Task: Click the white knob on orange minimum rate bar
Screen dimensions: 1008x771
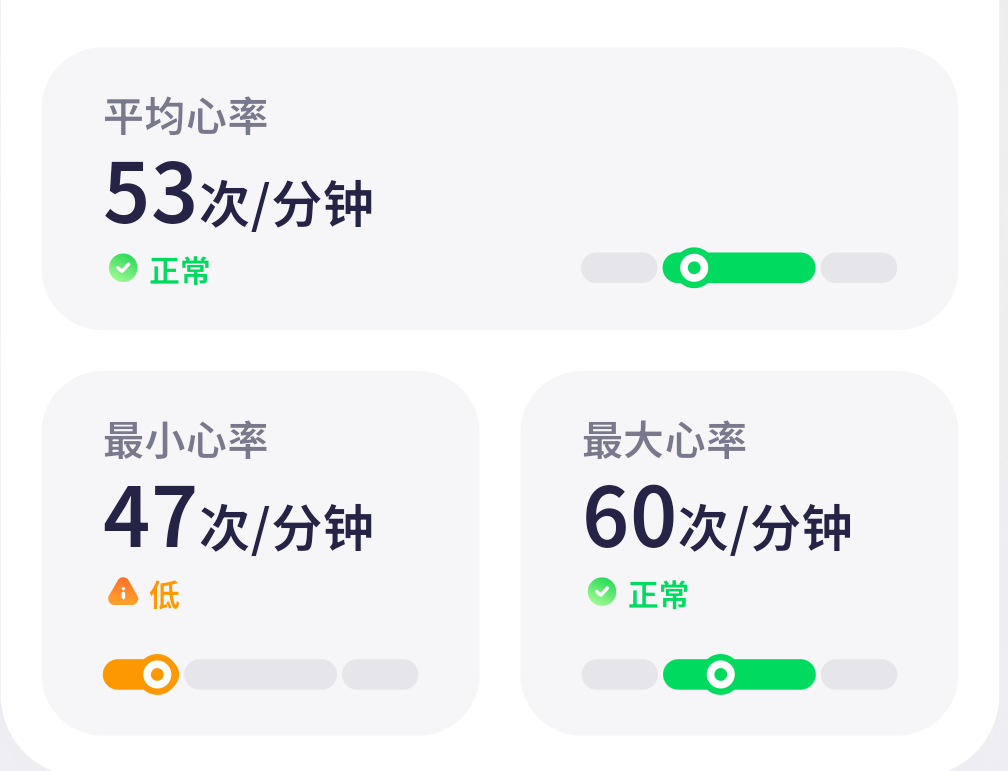Action: click(x=158, y=675)
